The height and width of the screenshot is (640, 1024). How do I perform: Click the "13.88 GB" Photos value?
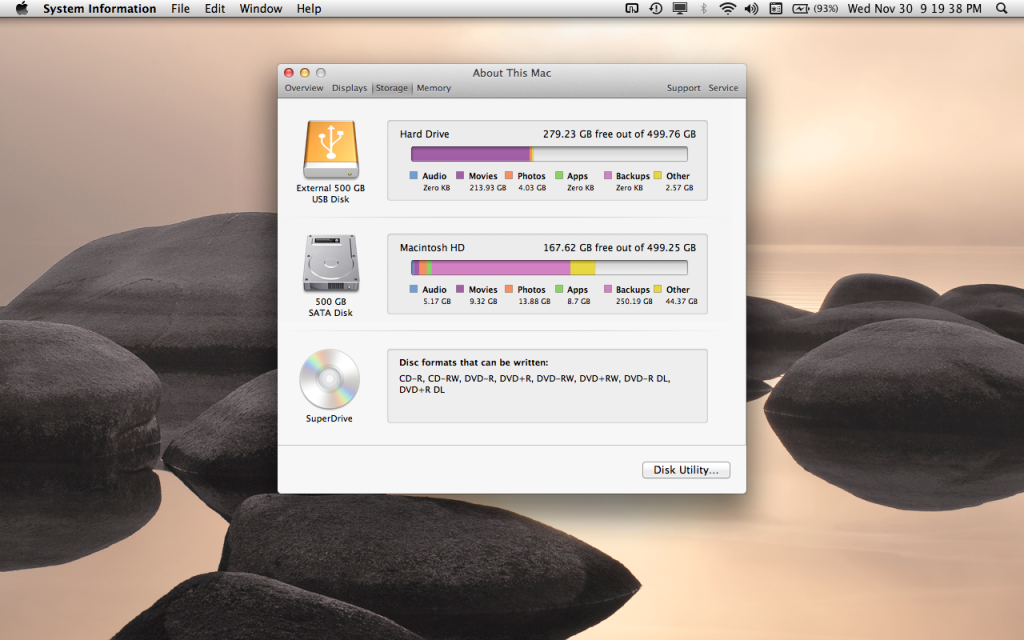click(x=534, y=301)
